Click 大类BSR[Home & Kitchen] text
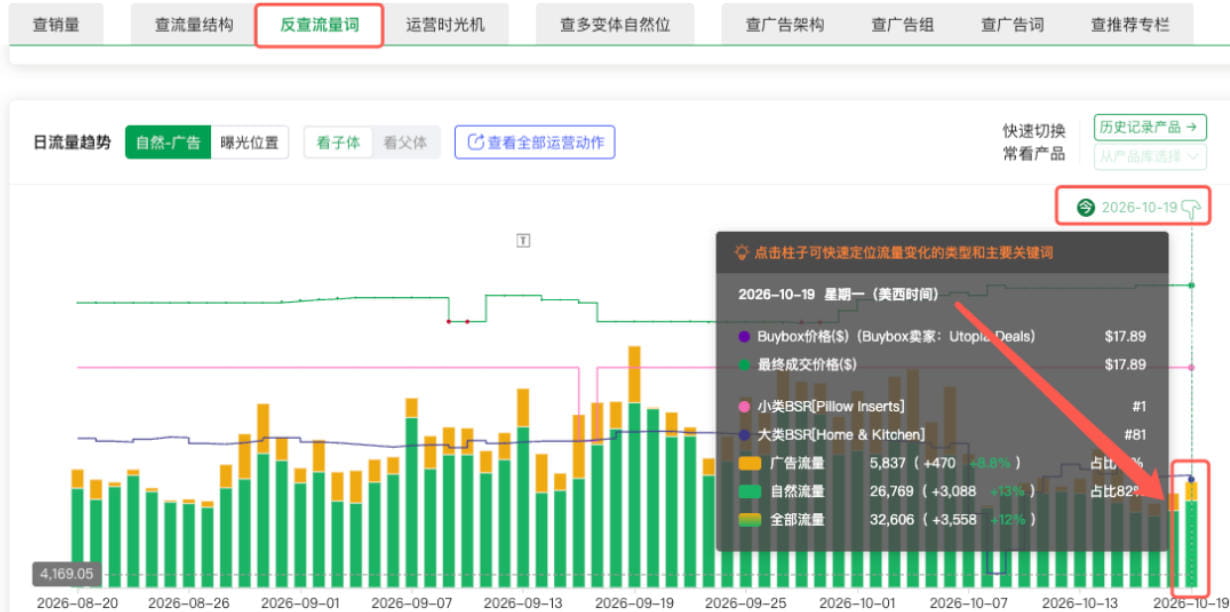This screenshot has height=612, width=1230. [x=841, y=434]
